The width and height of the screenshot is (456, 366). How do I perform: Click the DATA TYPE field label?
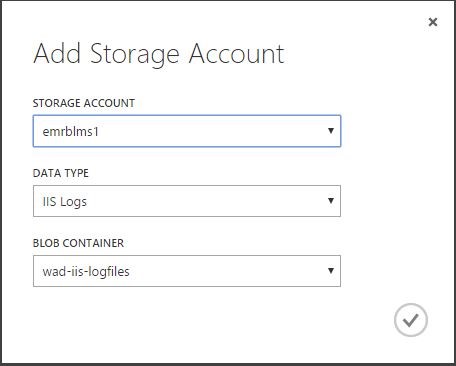[x=61, y=173]
